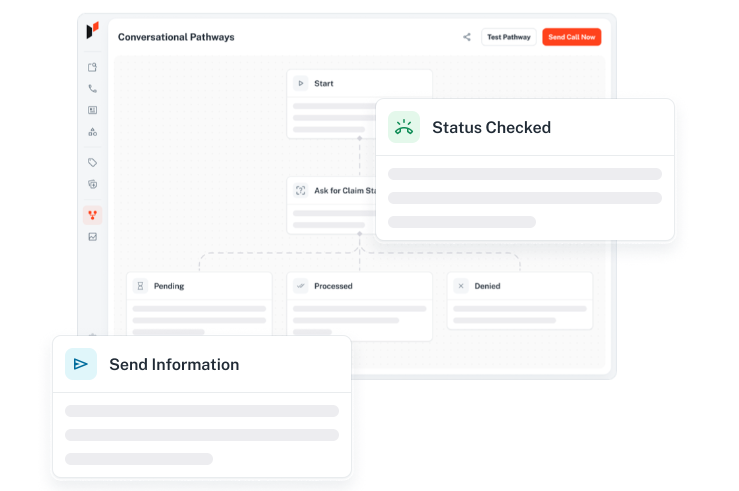Open the analytics chart sidebar icon
Image resolution: width=739 pixels, height=491 pixels.
point(92,237)
